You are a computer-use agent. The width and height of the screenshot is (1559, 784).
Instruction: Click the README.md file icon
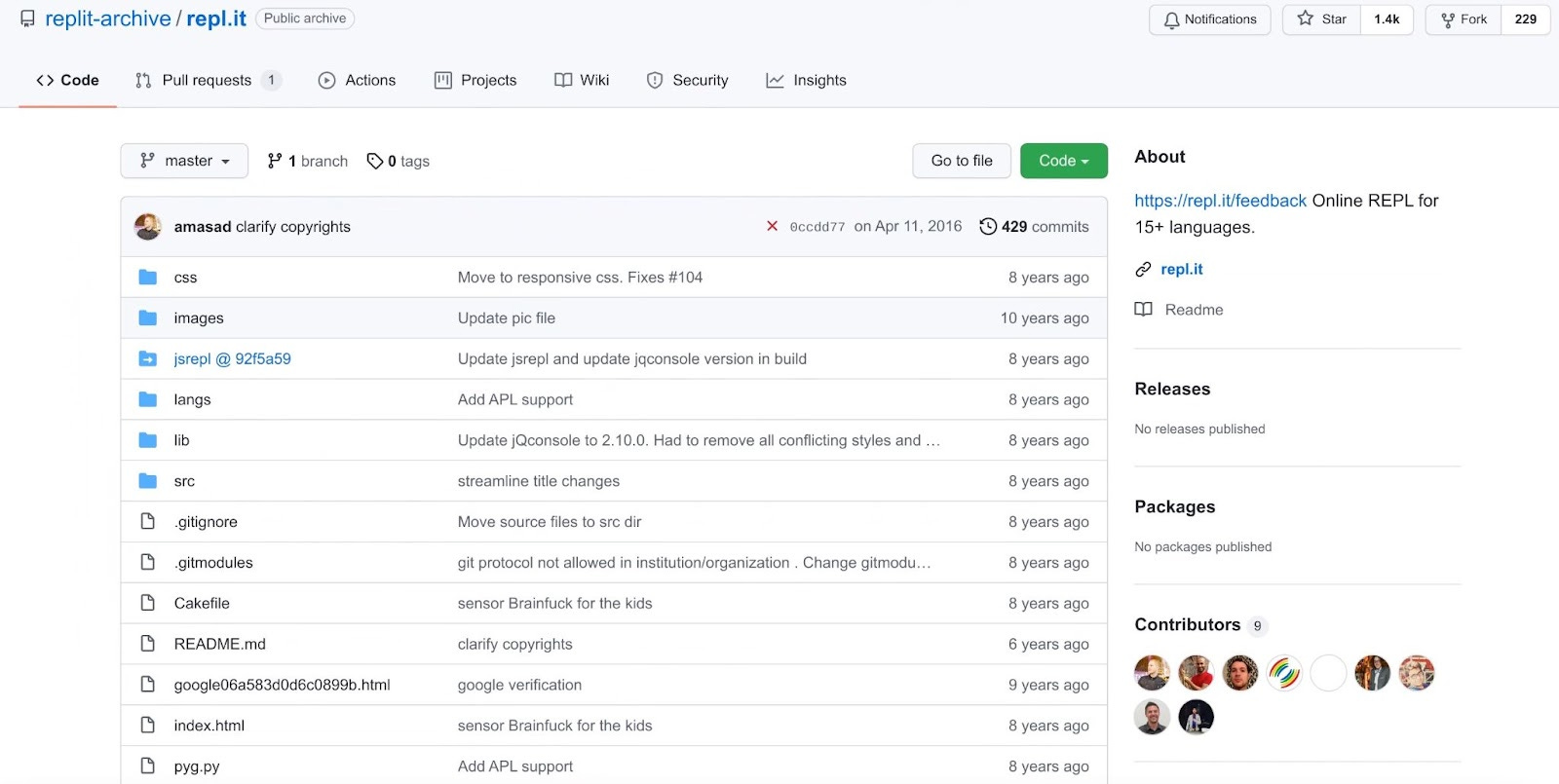148,644
